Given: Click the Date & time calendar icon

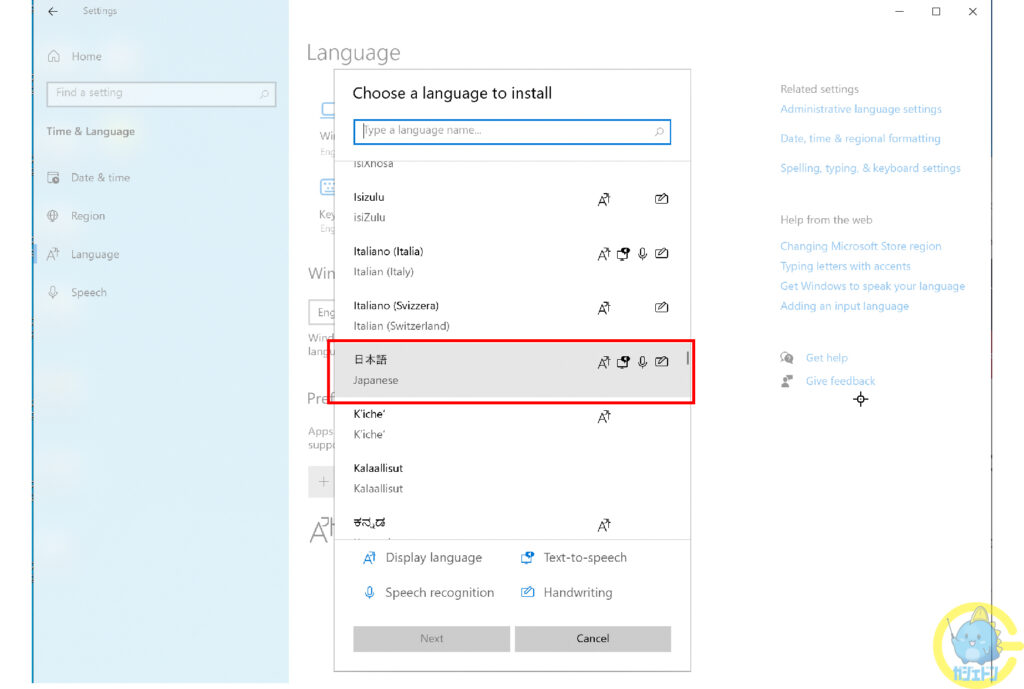Looking at the screenshot, I should (54, 178).
